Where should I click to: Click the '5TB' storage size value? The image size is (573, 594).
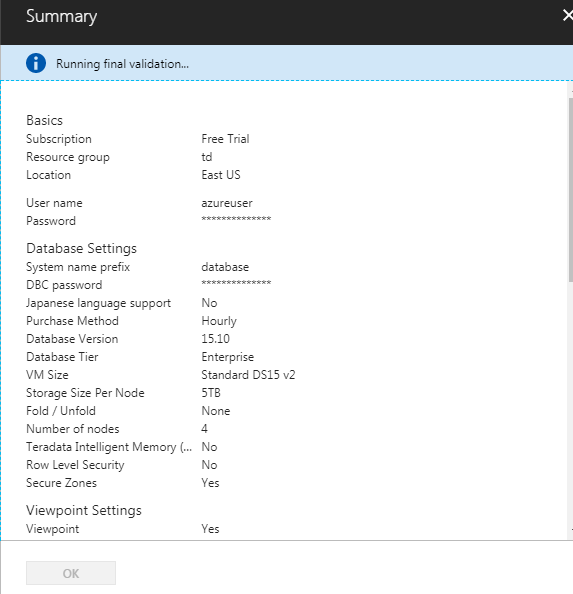pyautogui.click(x=211, y=393)
